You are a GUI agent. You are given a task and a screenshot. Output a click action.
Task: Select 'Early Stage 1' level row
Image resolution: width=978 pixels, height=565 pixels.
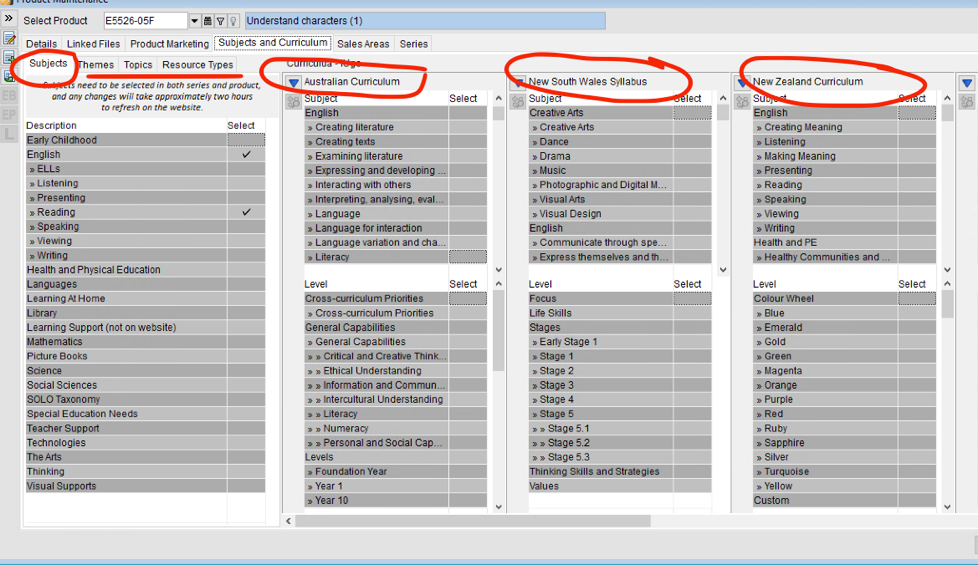pos(601,342)
